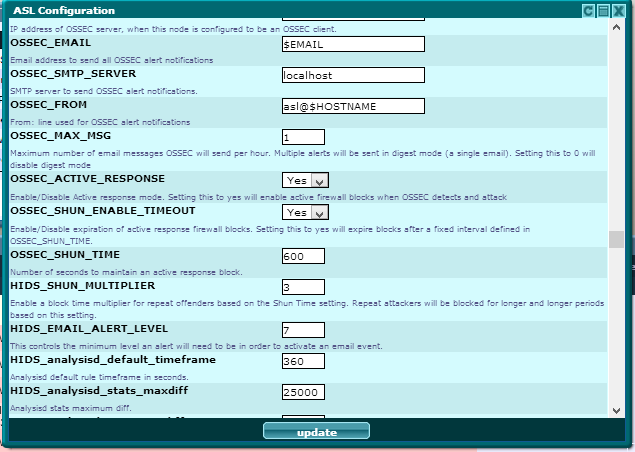
Task: Click 'This controls the minimum level' description
Action: pos(196,346)
